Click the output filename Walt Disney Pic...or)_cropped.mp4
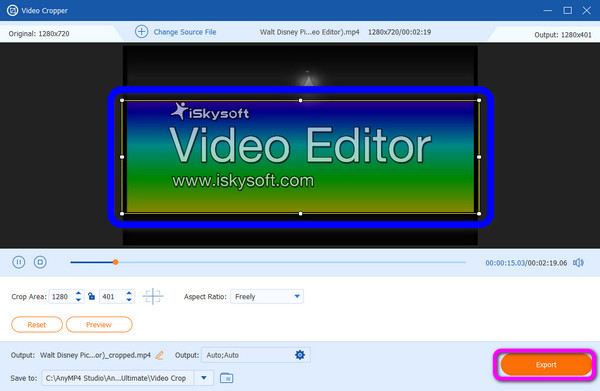The height and width of the screenshot is (391, 600). click(95, 355)
